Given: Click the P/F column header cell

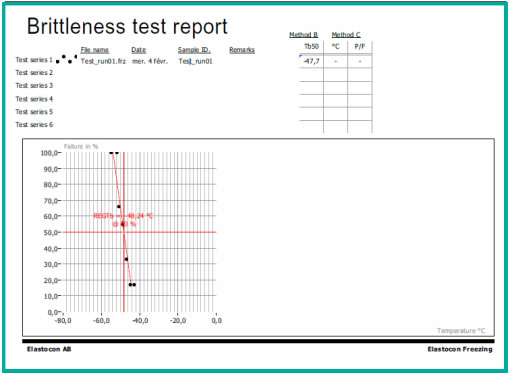Looking at the screenshot, I should (360, 47).
